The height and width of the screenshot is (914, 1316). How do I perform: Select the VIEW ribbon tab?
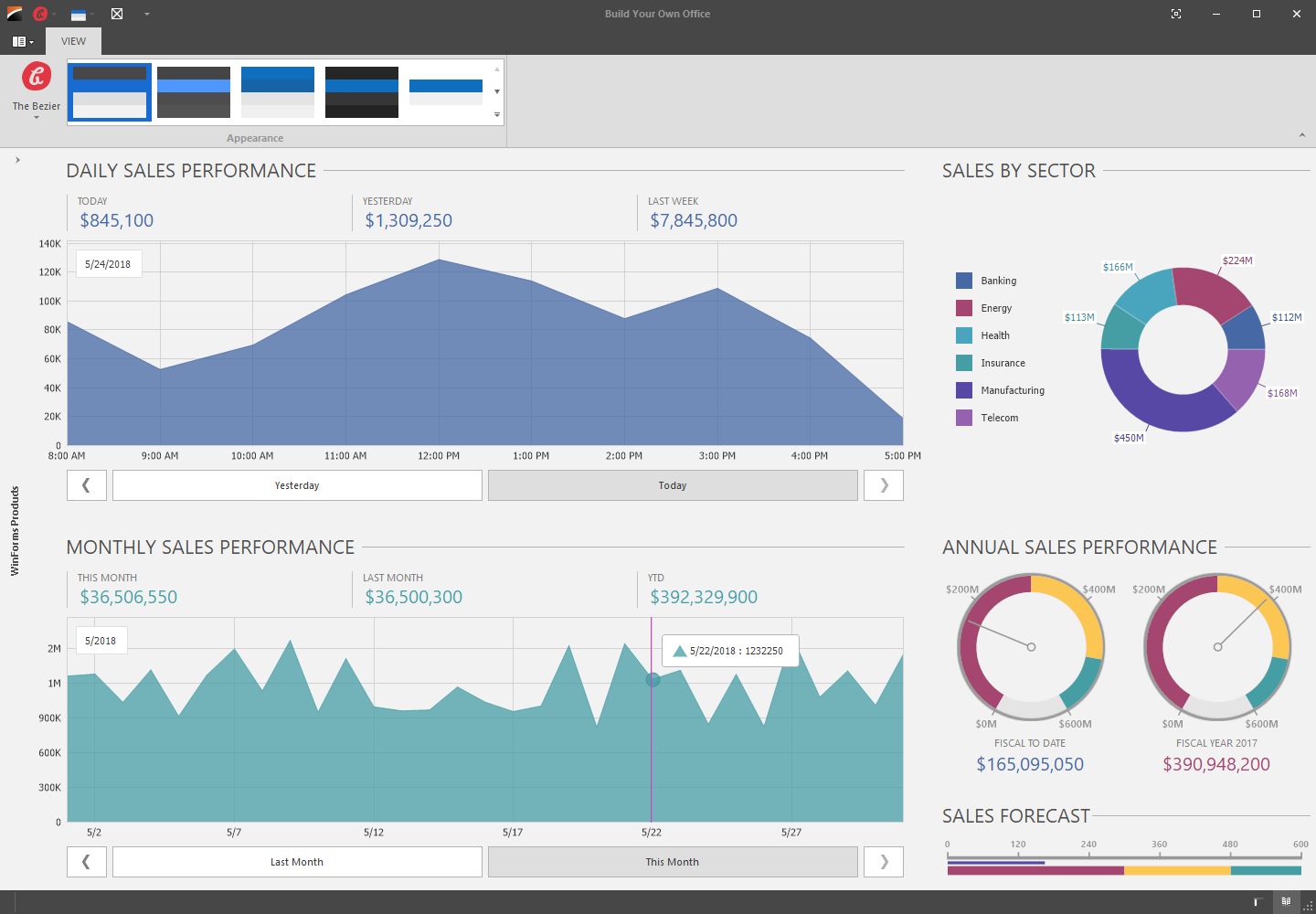pos(73,41)
